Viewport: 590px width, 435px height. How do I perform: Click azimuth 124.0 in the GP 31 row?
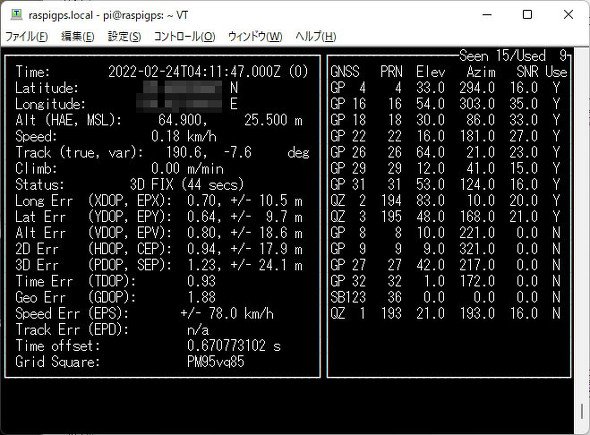(477, 185)
